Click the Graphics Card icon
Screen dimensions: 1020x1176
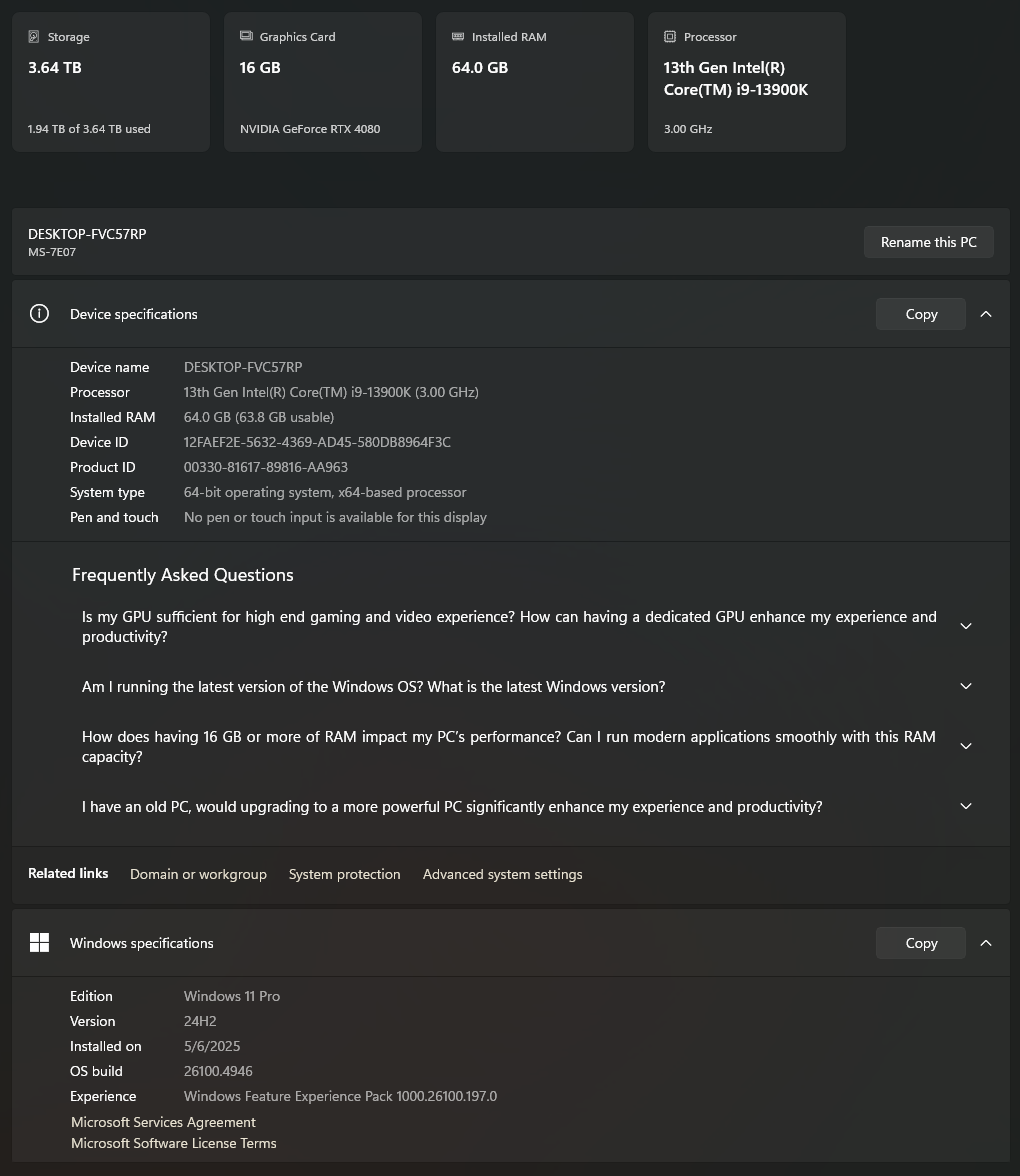pyautogui.click(x=246, y=36)
